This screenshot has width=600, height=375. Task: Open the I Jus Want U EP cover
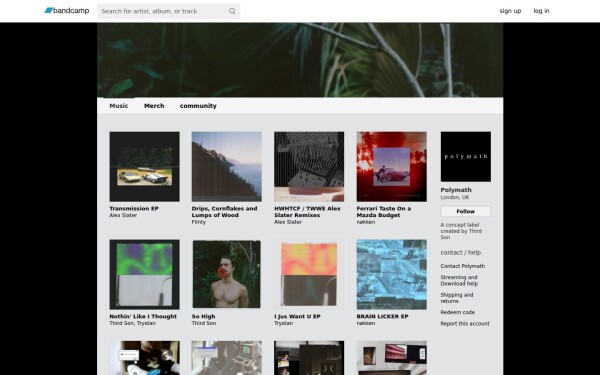coord(309,274)
